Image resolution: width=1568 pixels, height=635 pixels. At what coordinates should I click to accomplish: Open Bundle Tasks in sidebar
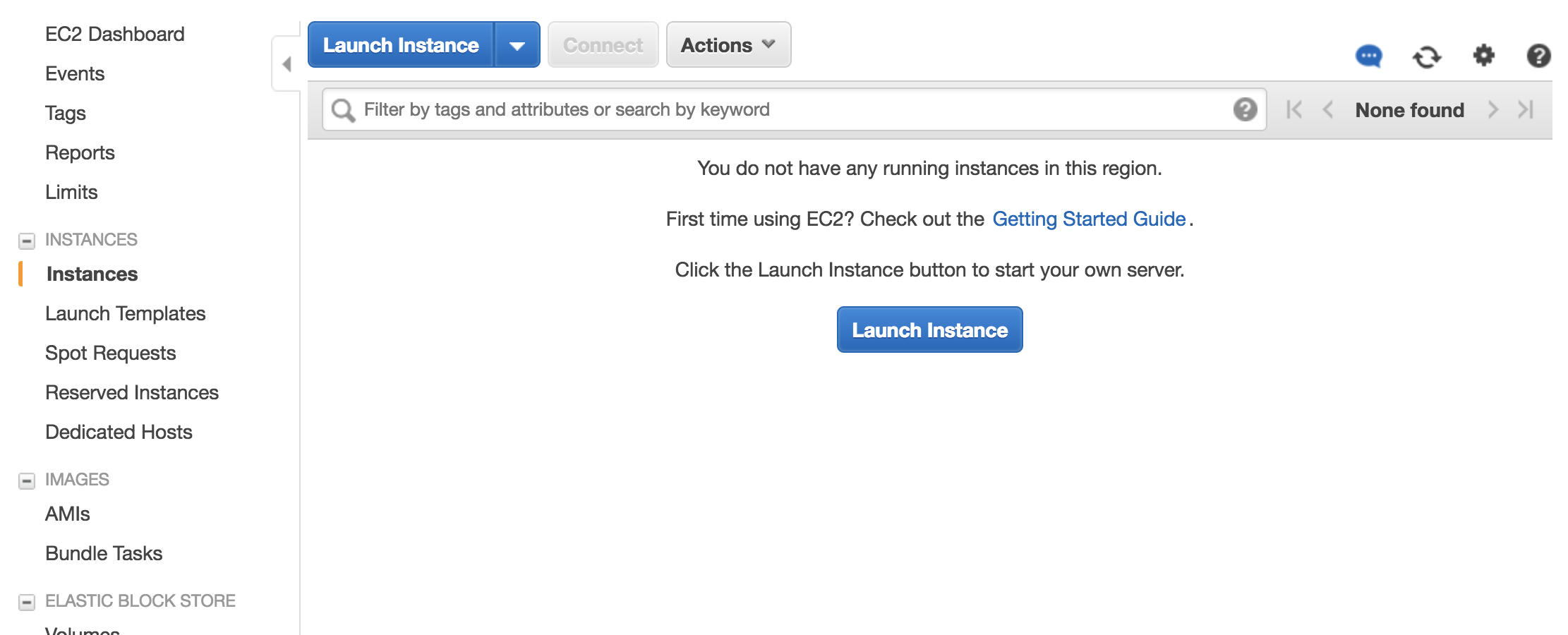[x=104, y=553]
